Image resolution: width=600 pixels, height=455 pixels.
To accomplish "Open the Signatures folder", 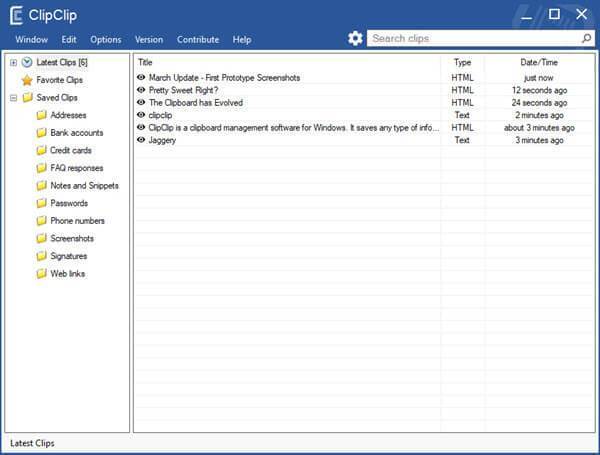I will tap(69, 256).
